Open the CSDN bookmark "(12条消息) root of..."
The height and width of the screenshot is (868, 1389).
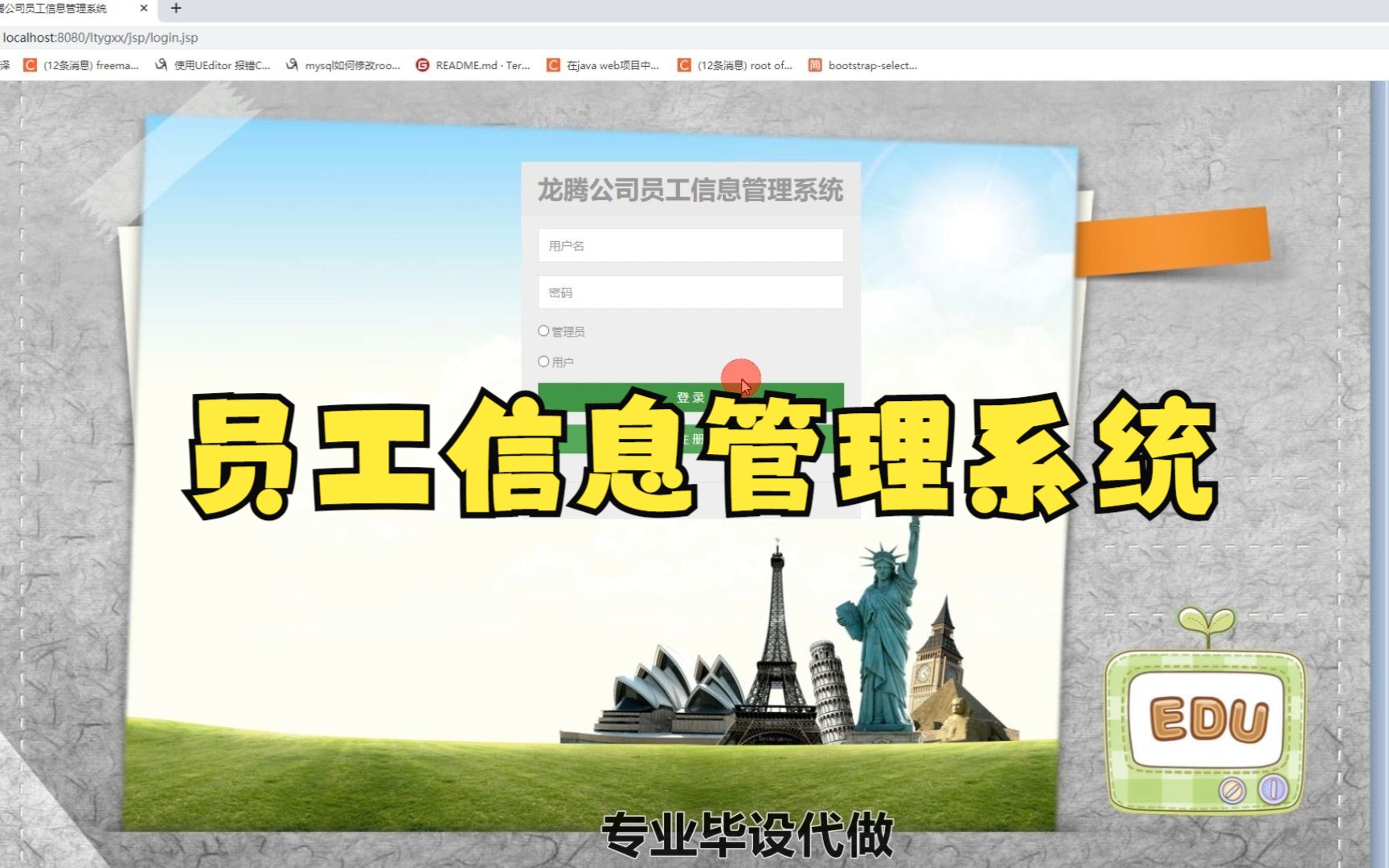[744, 65]
